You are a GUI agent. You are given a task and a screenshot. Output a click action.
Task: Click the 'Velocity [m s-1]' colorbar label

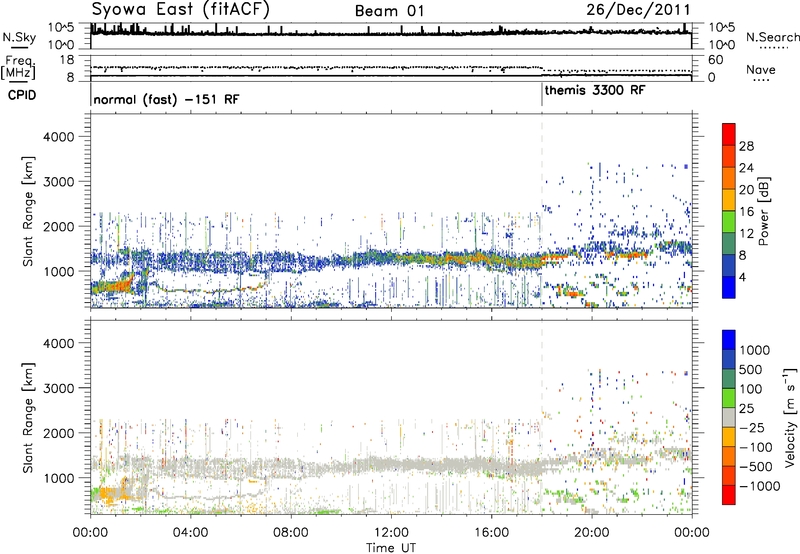(790, 417)
